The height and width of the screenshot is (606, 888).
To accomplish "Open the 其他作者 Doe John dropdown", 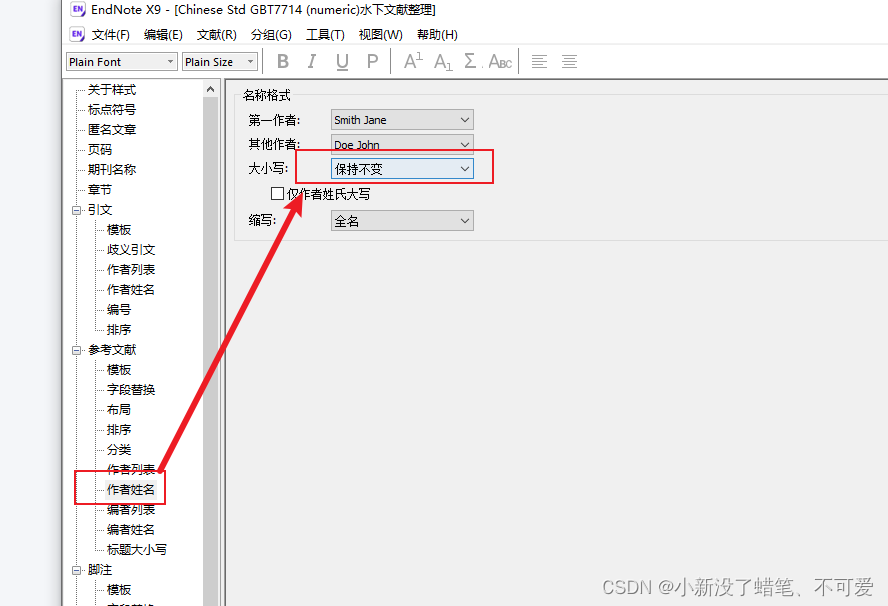I will (x=402, y=144).
